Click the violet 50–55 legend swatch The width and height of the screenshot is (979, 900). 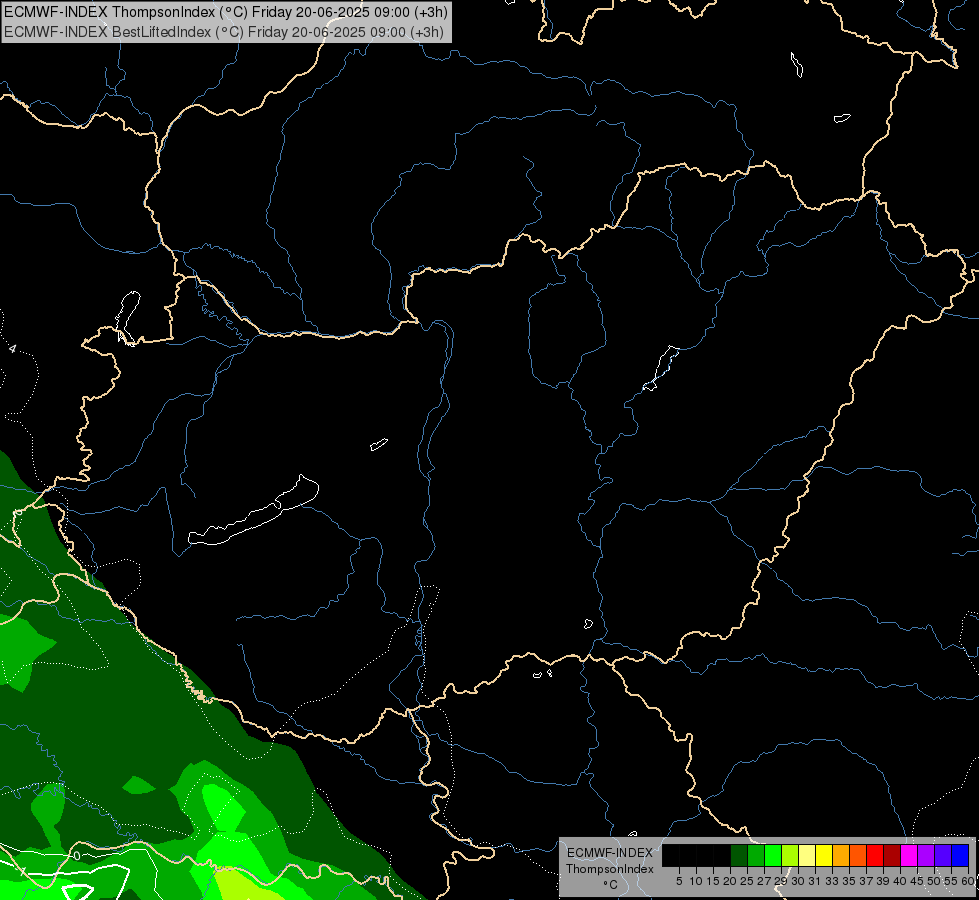click(x=943, y=855)
